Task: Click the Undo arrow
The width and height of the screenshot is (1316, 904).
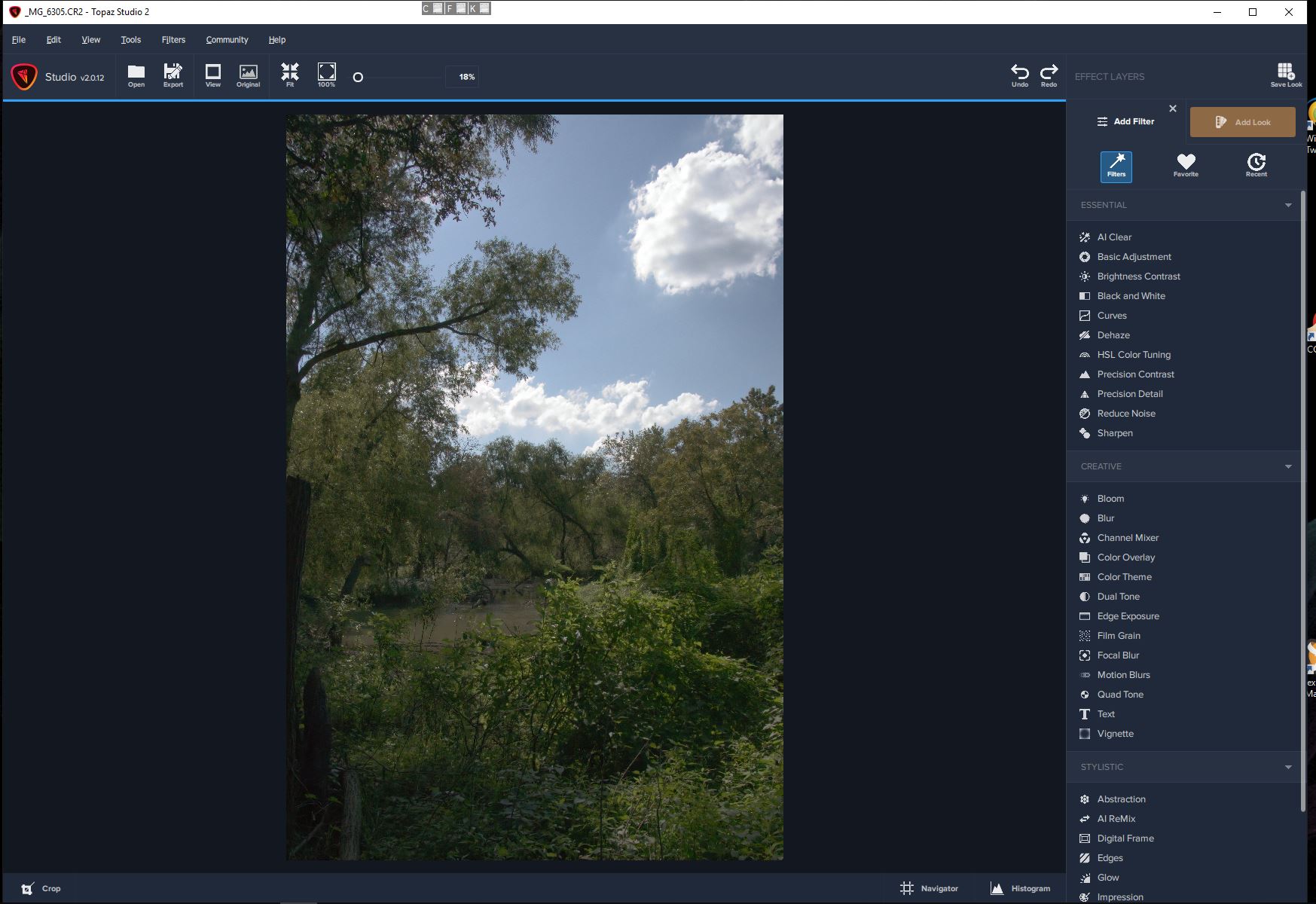Action: [1020, 75]
